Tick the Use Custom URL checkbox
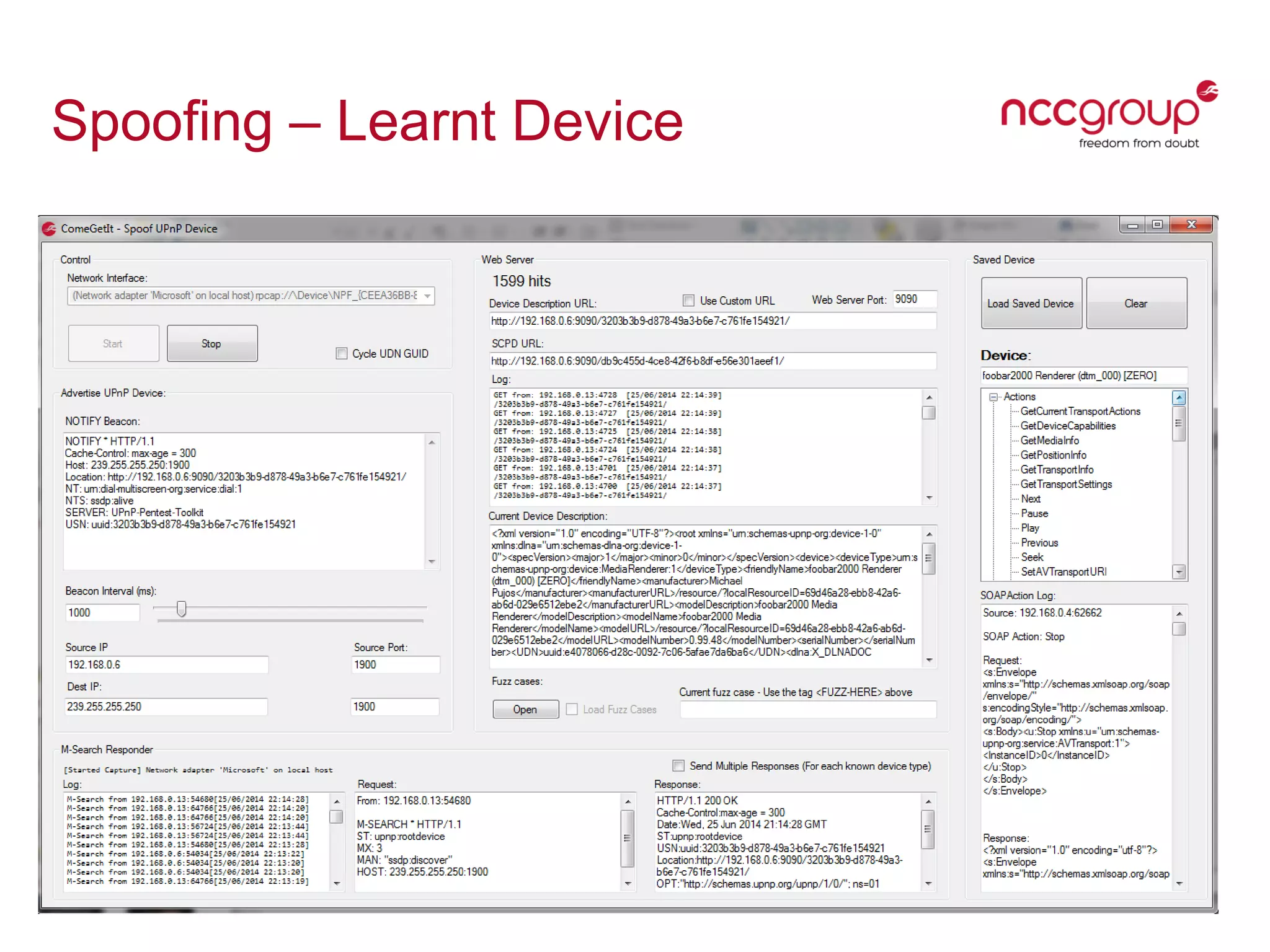This screenshot has width=1270, height=952. [x=688, y=301]
